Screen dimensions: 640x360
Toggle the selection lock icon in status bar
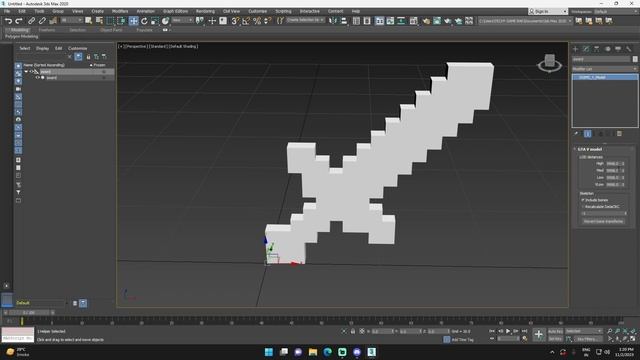click(353, 331)
